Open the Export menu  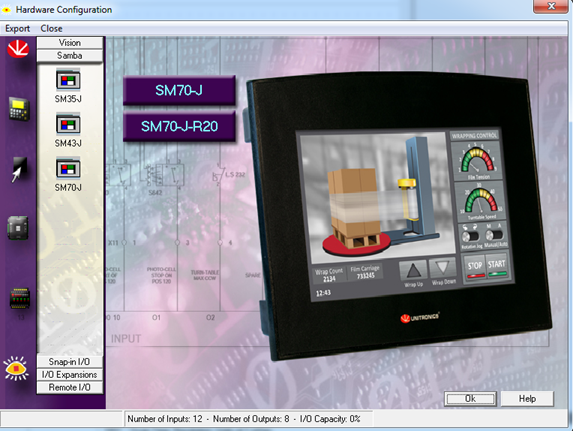17,29
